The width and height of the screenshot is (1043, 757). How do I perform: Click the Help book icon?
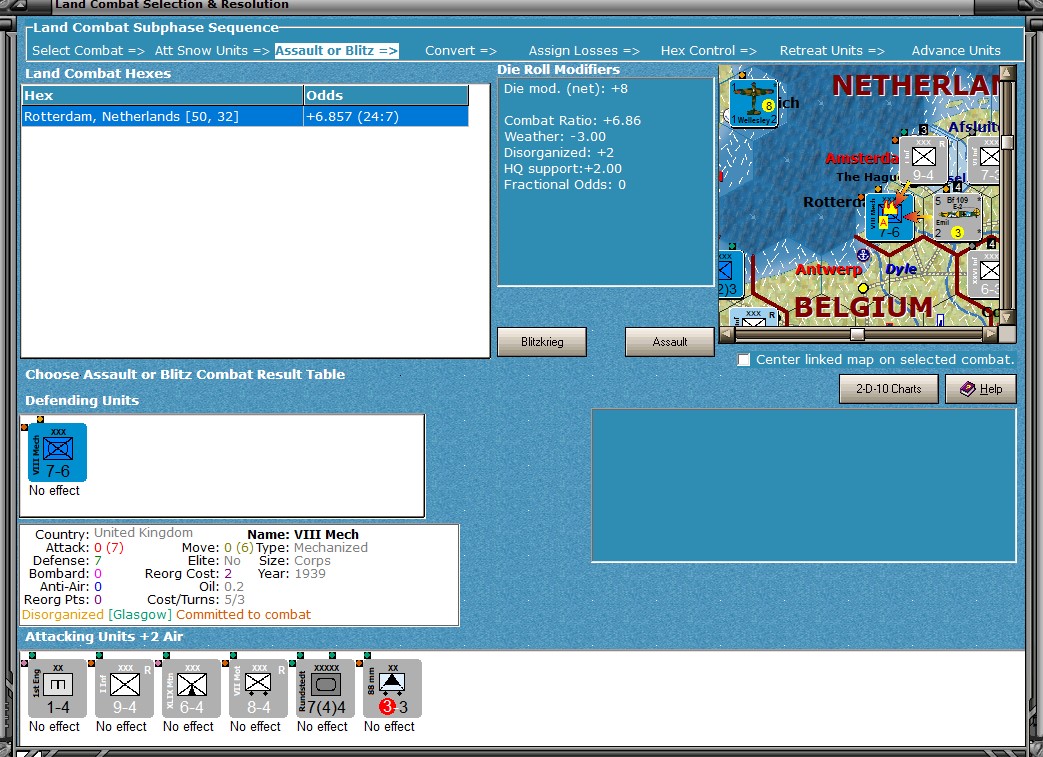968,388
